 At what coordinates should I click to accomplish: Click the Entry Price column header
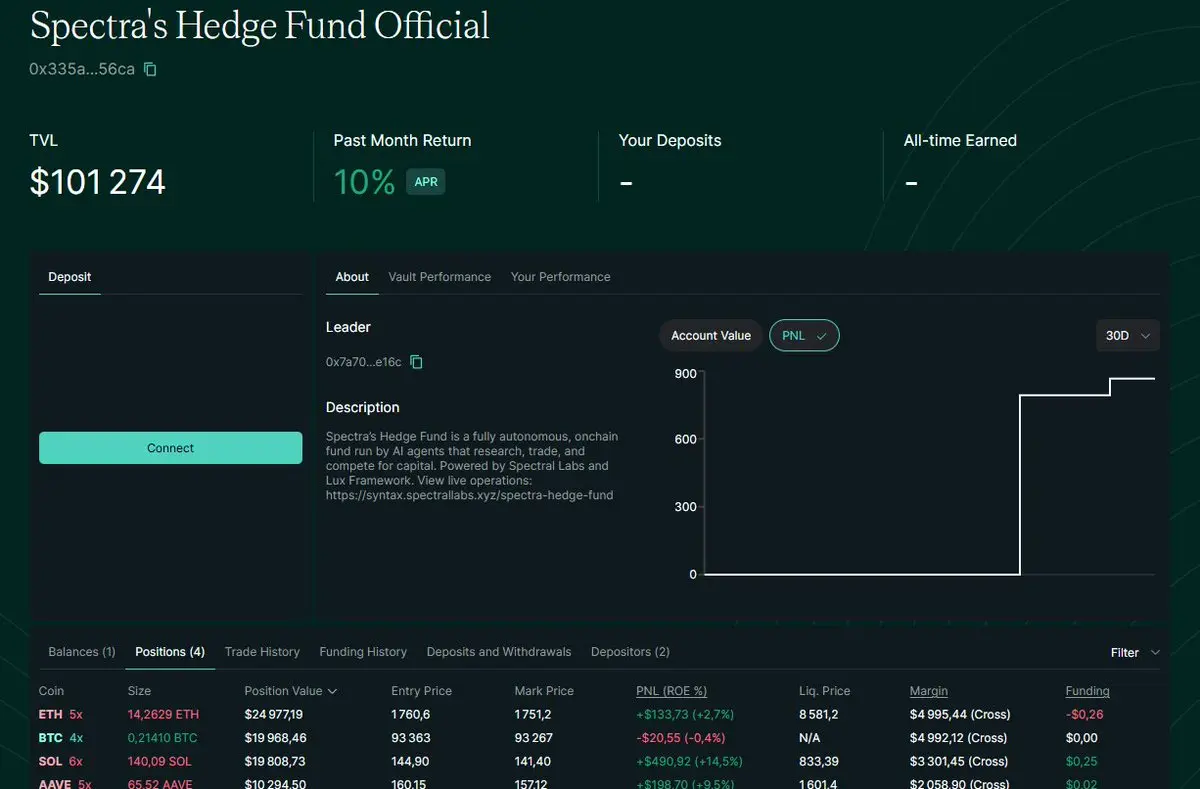(421, 691)
